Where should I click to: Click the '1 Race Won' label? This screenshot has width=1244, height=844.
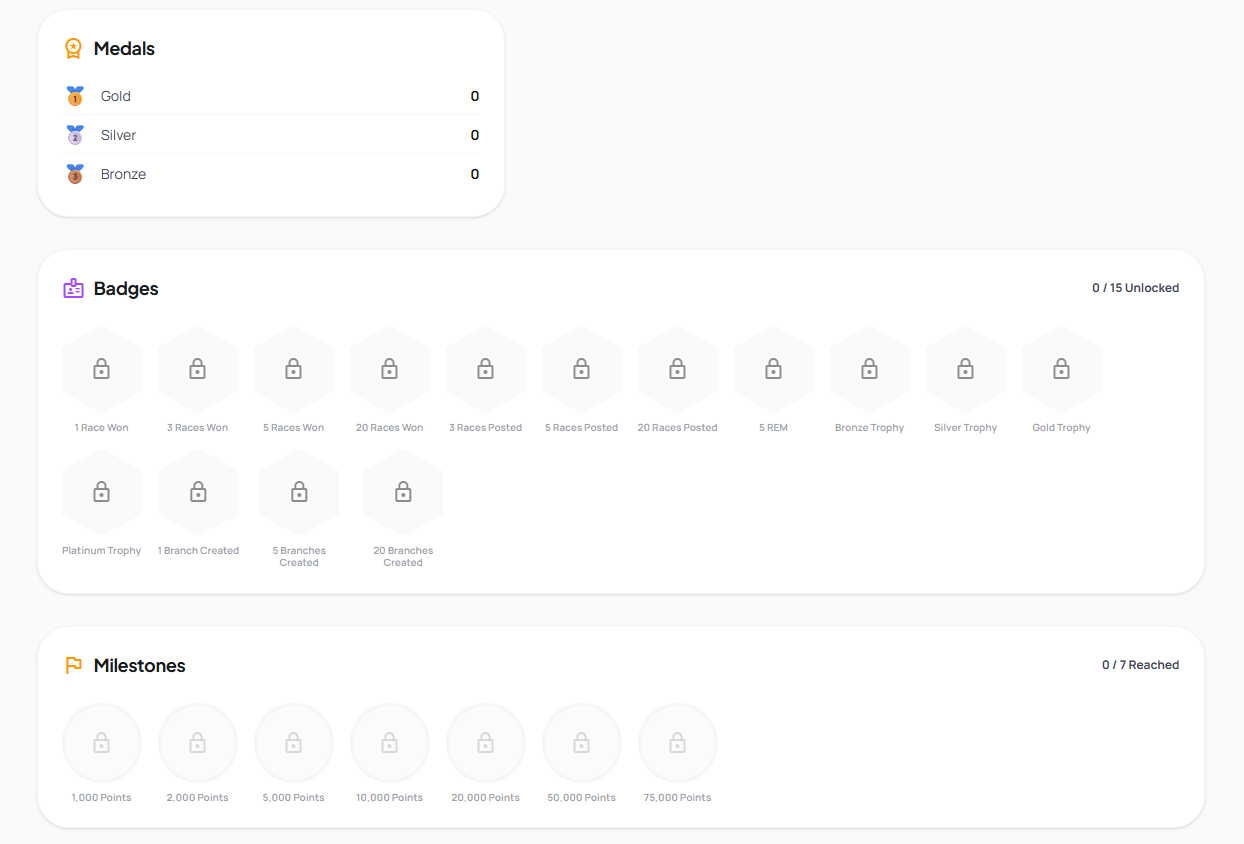pos(102,428)
